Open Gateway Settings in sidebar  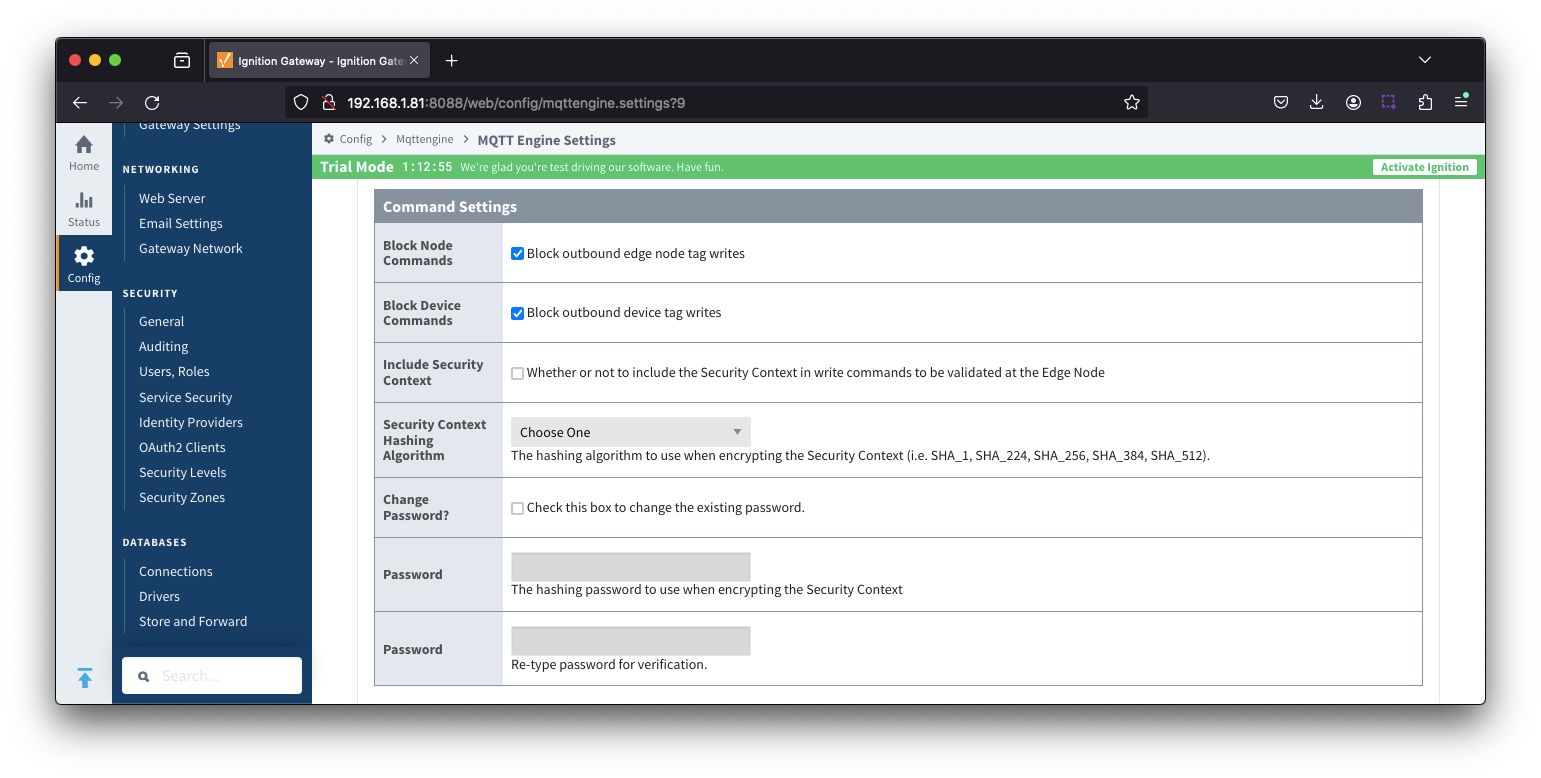click(190, 126)
